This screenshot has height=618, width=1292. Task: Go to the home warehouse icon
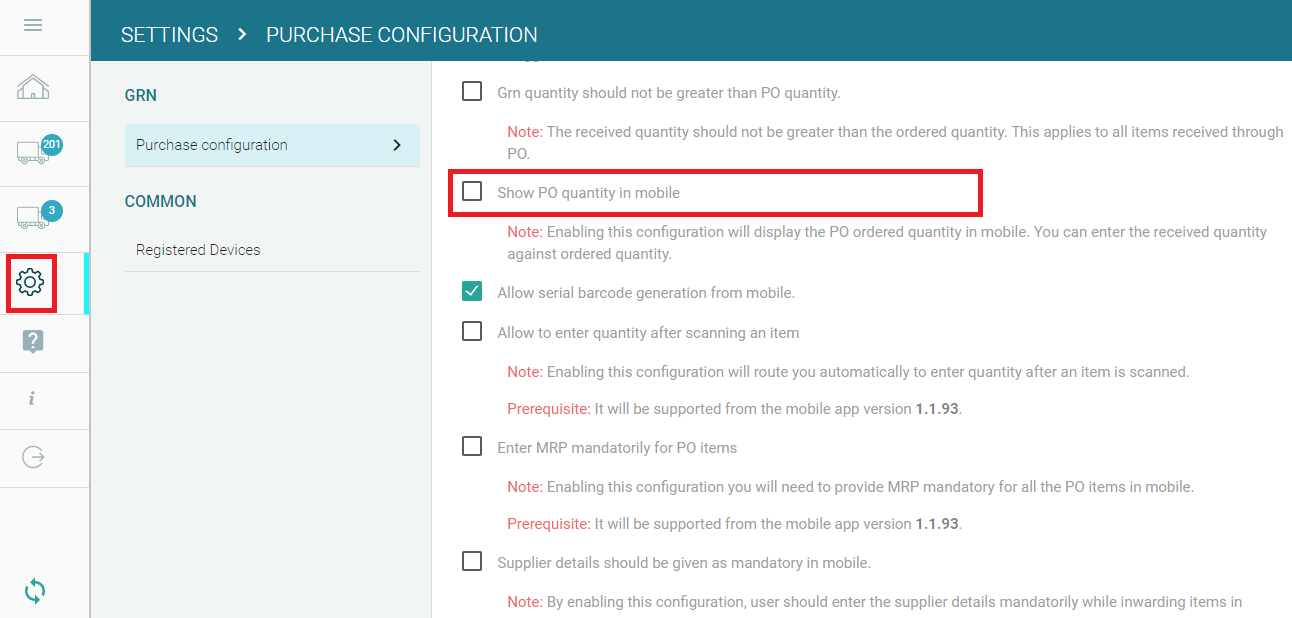[x=33, y=88]
